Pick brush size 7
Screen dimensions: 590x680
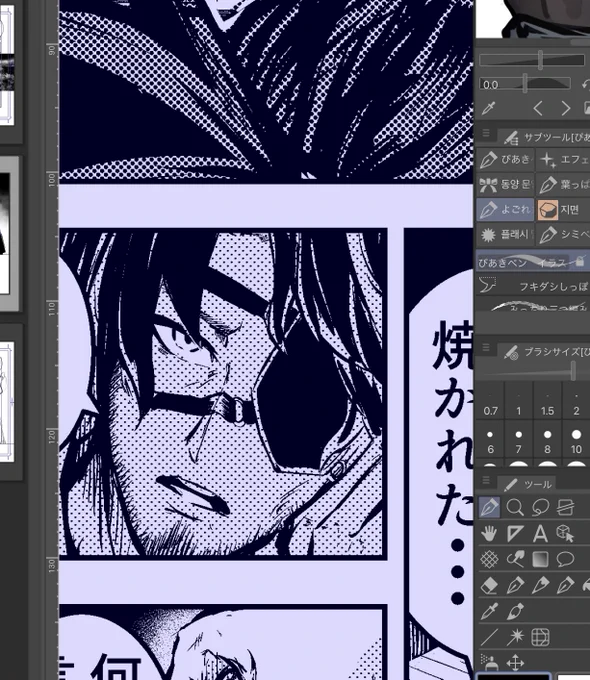click(518, 441)
